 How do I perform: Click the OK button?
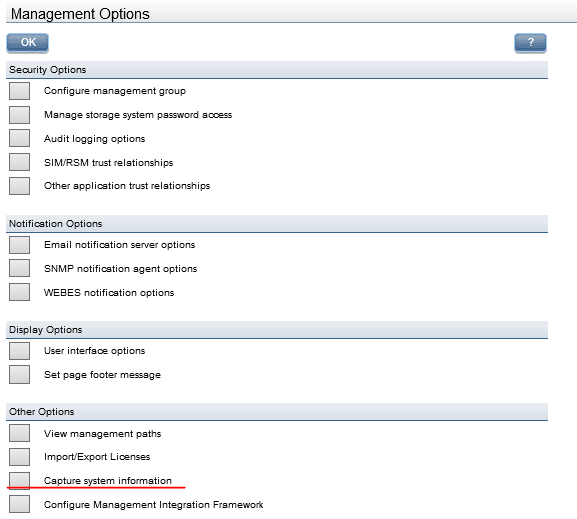(x=27, y=43)
